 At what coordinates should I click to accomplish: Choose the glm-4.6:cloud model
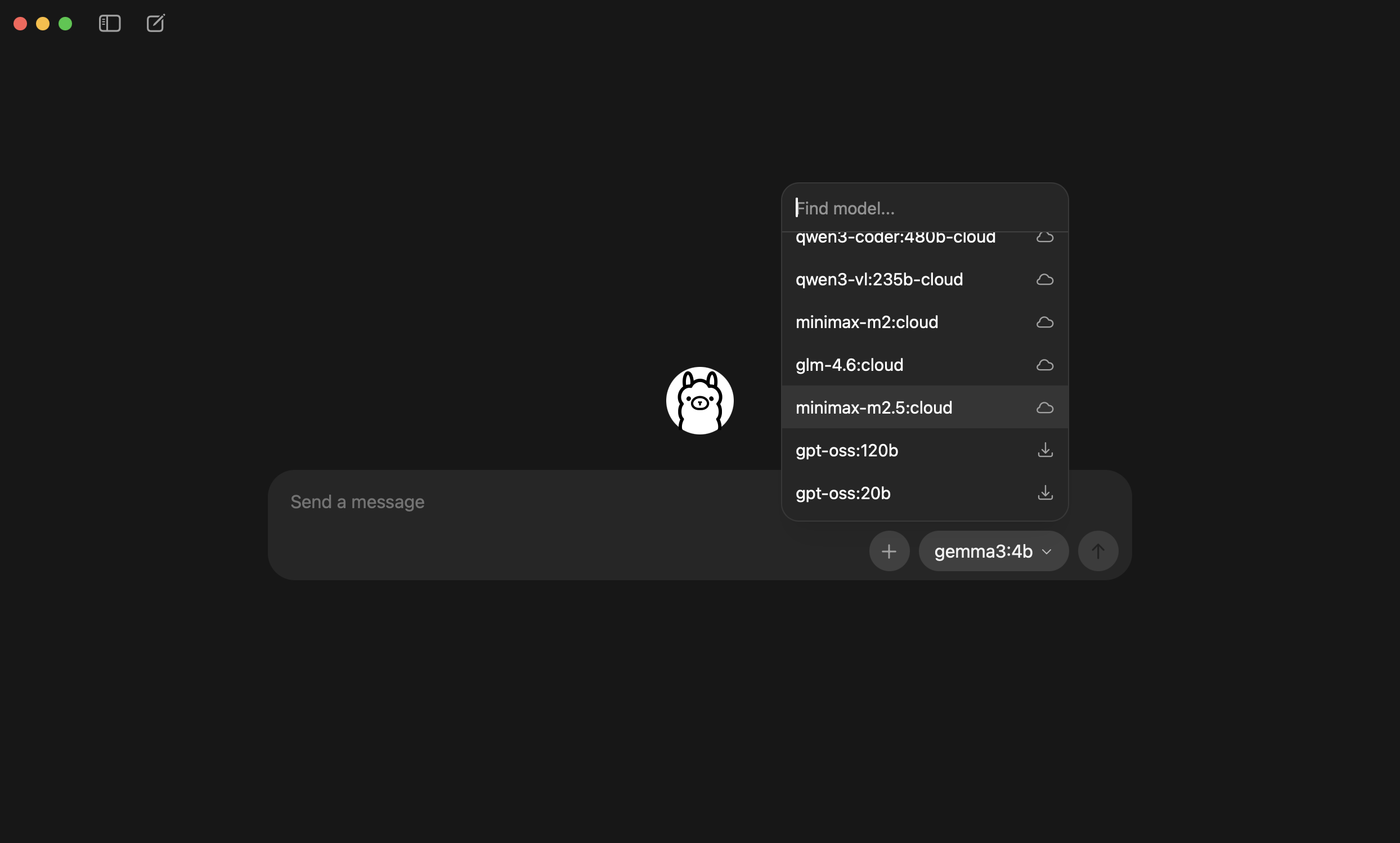(925, 365)
